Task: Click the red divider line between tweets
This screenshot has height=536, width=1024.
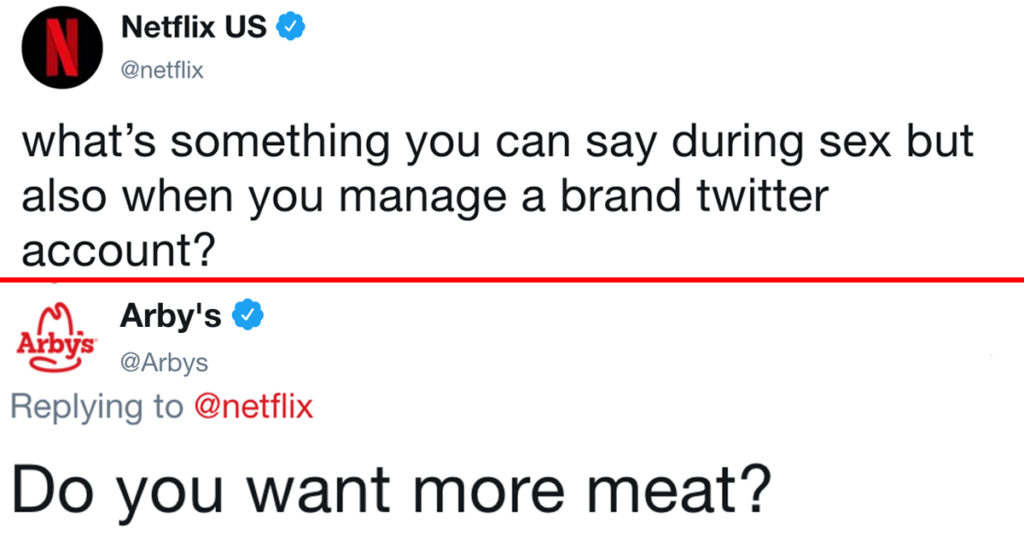Action: click(512, 280)
